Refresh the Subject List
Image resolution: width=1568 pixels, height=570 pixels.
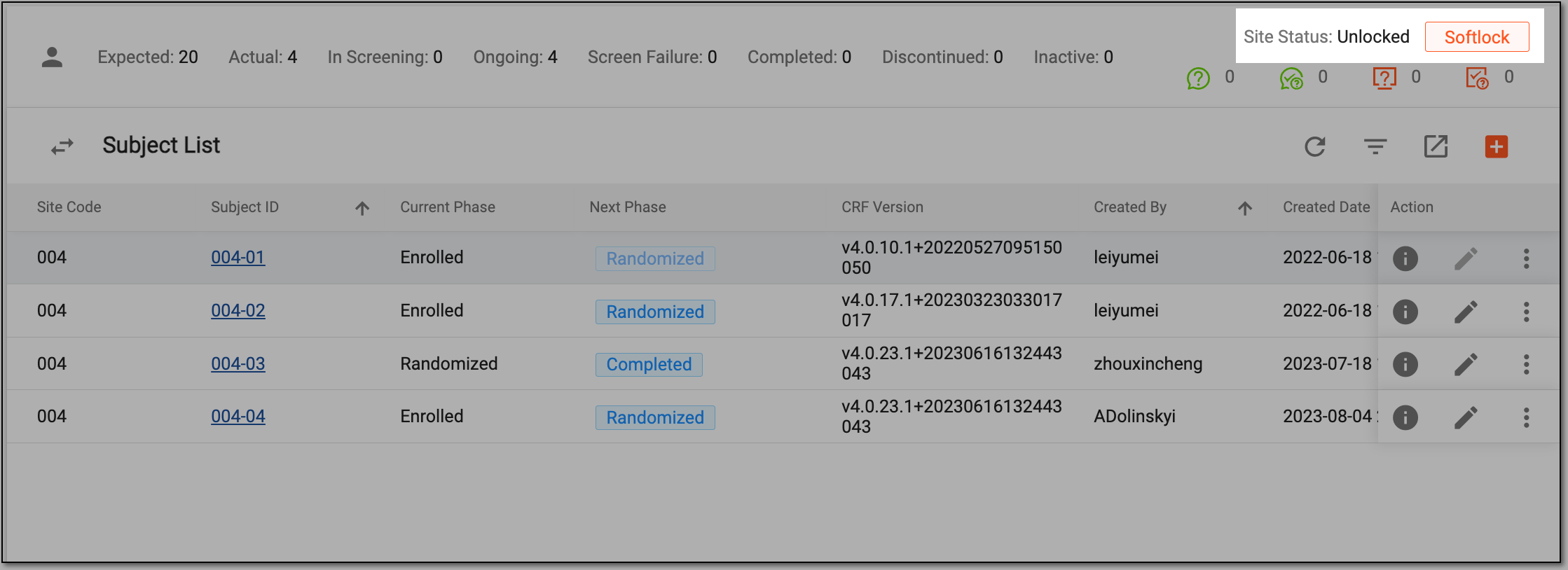coord(1315,146)
